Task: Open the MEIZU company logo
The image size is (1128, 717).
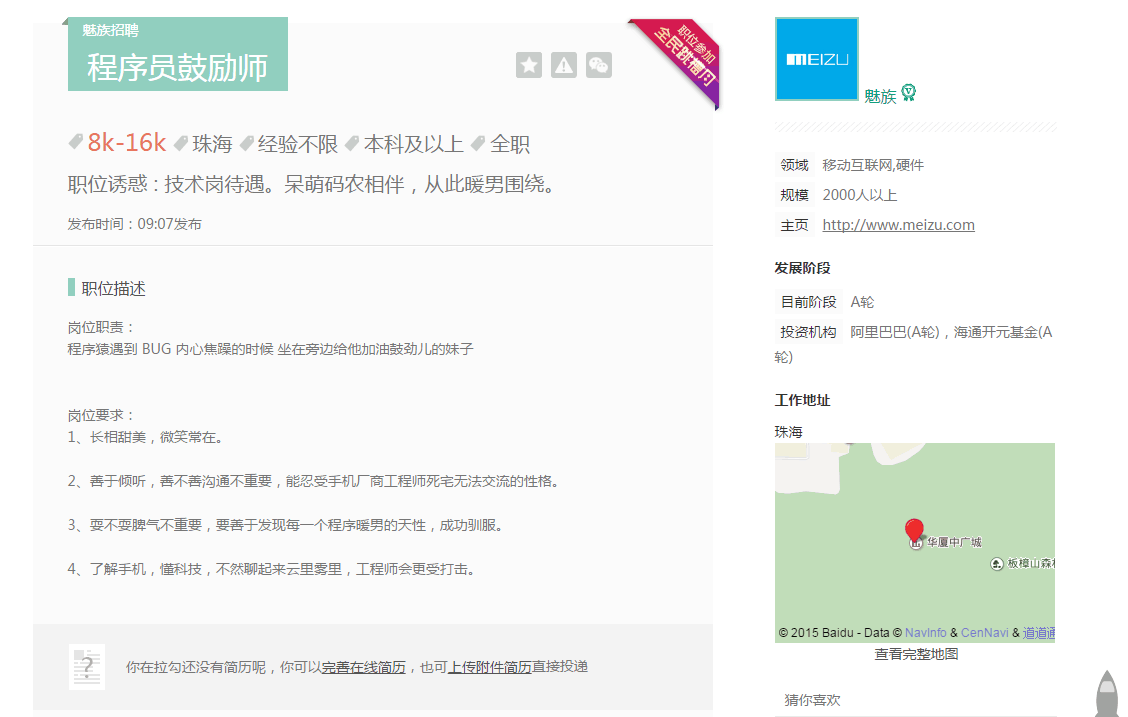Action: tap(817, 59)
